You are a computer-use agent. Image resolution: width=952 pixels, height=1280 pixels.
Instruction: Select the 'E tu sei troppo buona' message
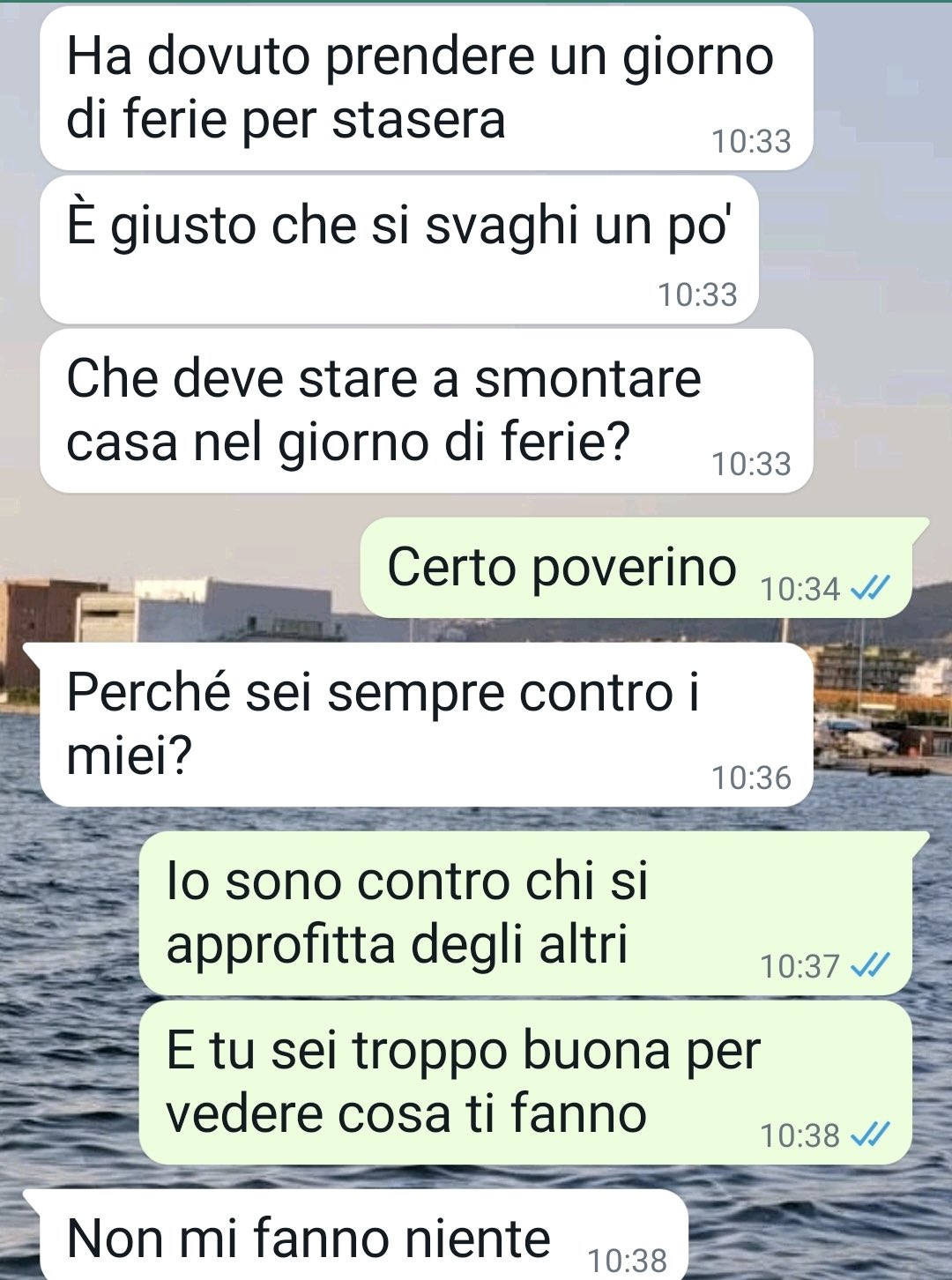click(525, 1083)
